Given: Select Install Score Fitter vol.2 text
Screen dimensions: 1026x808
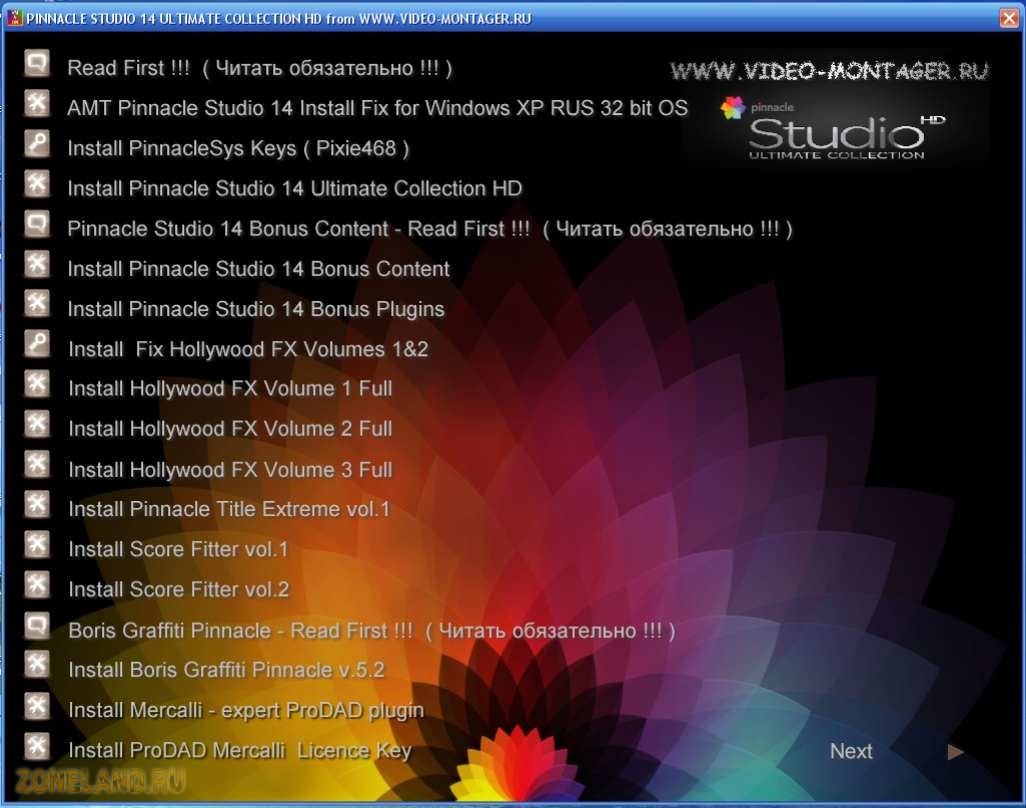Looking at the screenshot, I should tap(179, 589).
